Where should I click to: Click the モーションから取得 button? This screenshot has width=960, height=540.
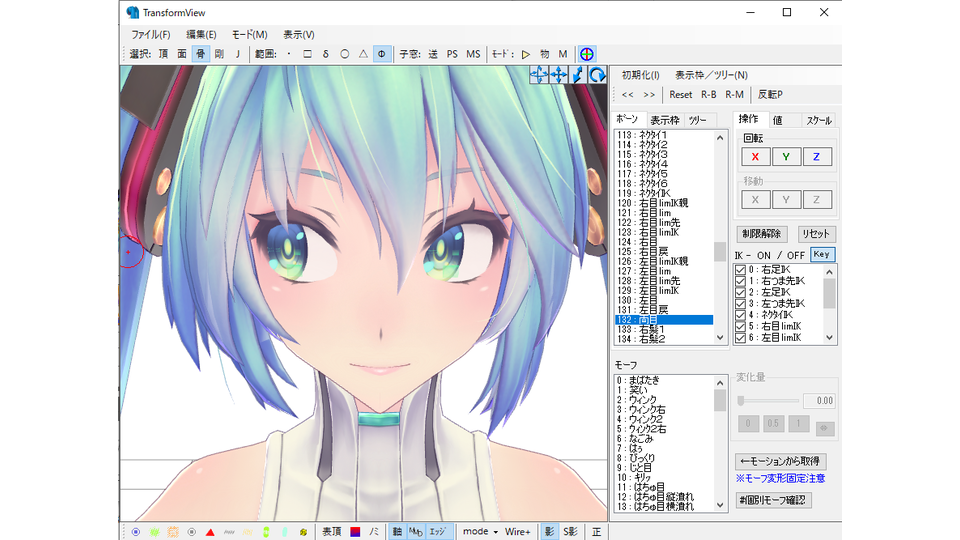coord(779,461)
